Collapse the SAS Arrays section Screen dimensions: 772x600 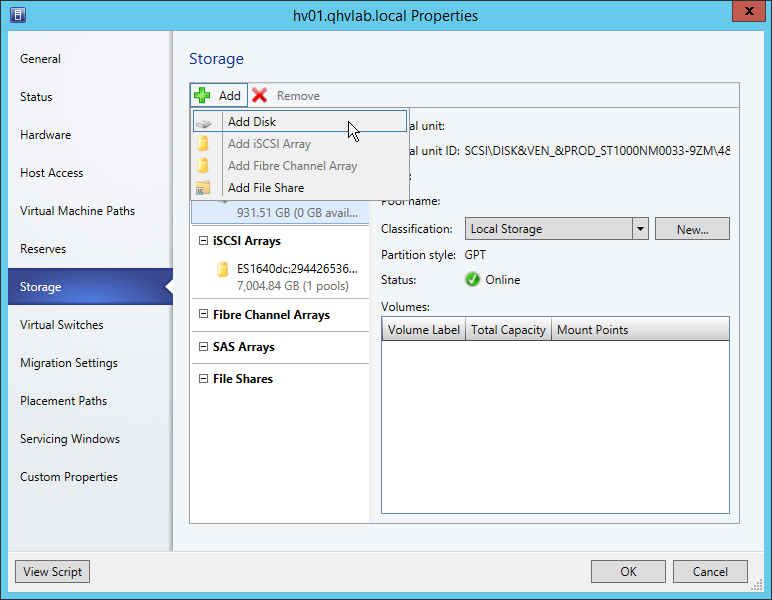(x=202, y=347)
